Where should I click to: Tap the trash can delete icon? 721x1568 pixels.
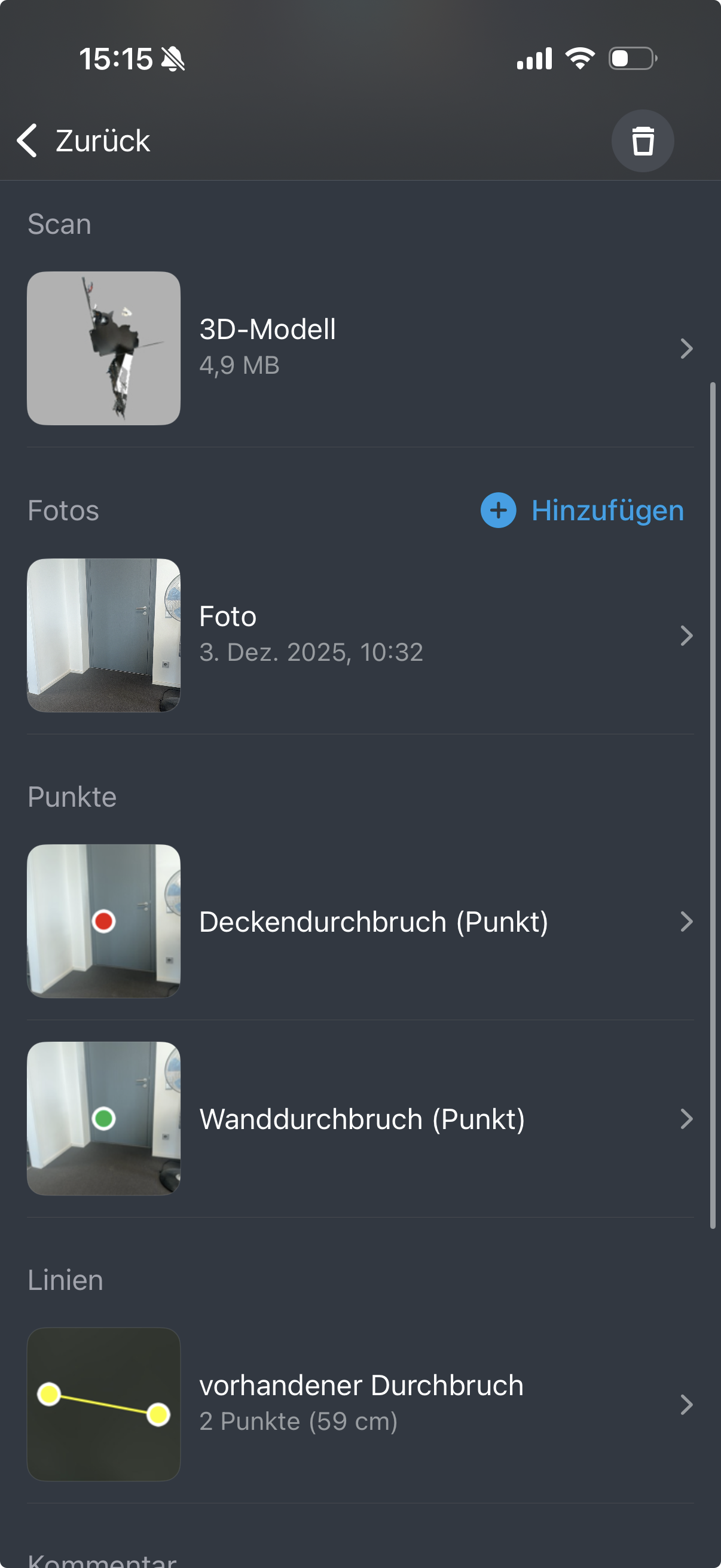click(x=643, y=141)
